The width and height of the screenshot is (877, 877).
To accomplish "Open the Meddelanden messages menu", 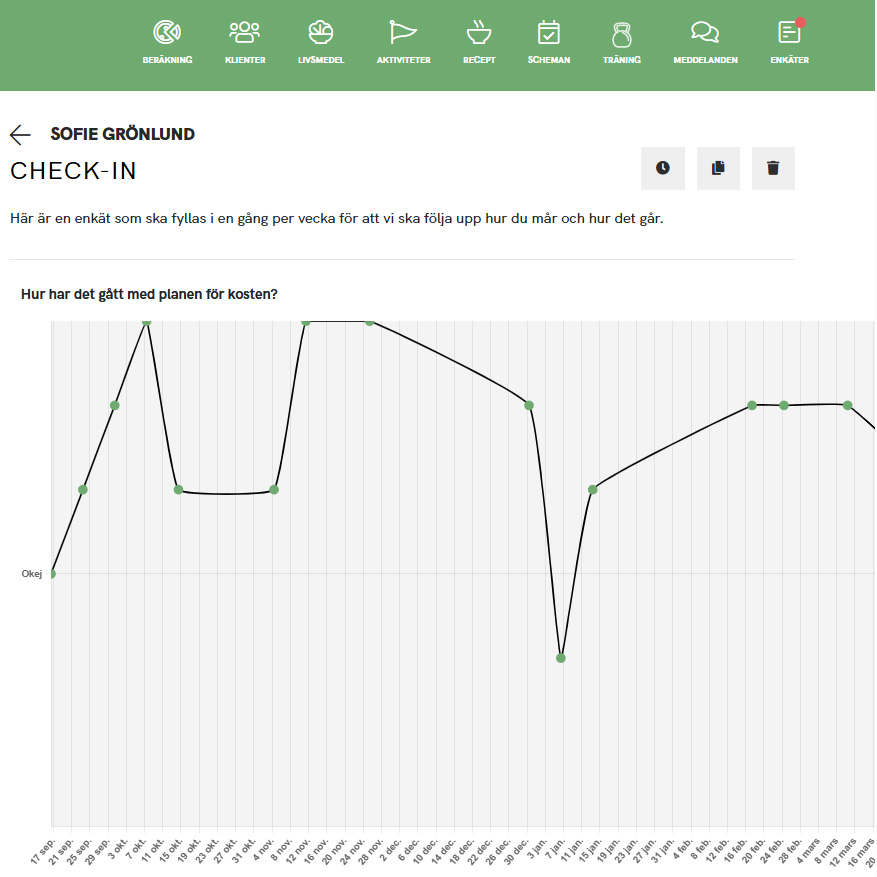I will coord(705,42).
